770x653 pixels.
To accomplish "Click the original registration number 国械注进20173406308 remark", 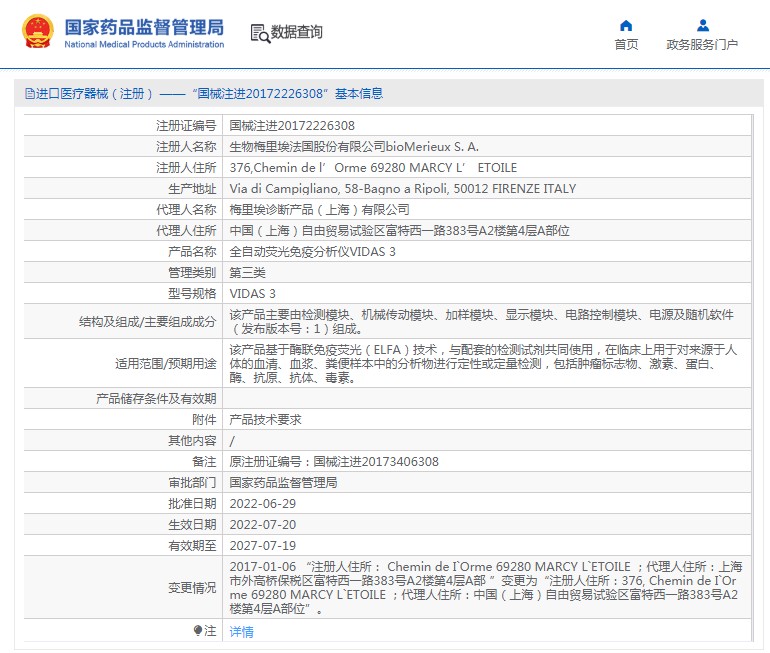I will 334,462.
